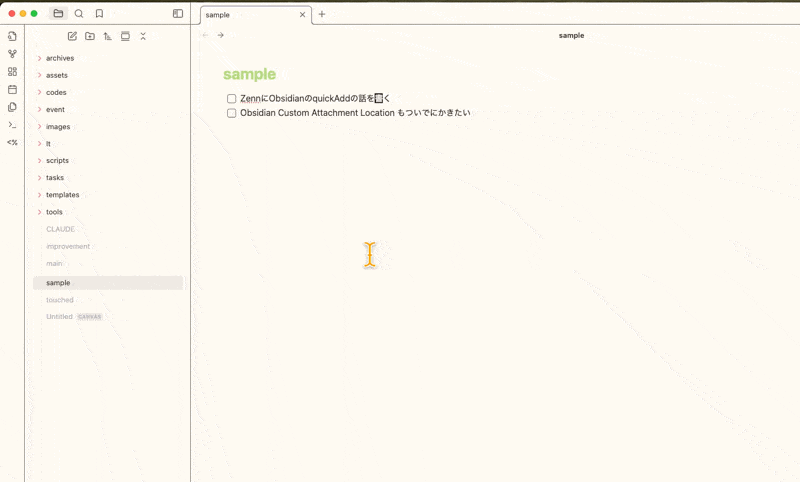Click the auto-reveal current file icon

coord(125,36)
